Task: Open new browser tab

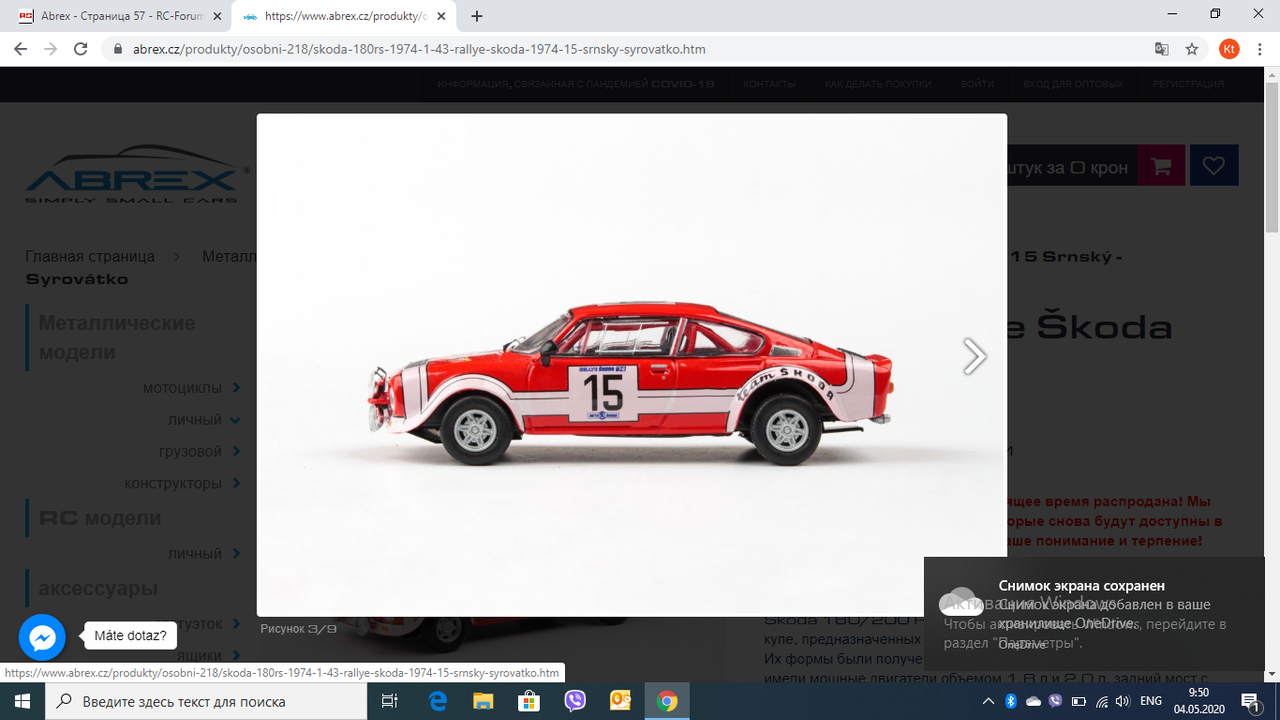Action: point(477,16)
